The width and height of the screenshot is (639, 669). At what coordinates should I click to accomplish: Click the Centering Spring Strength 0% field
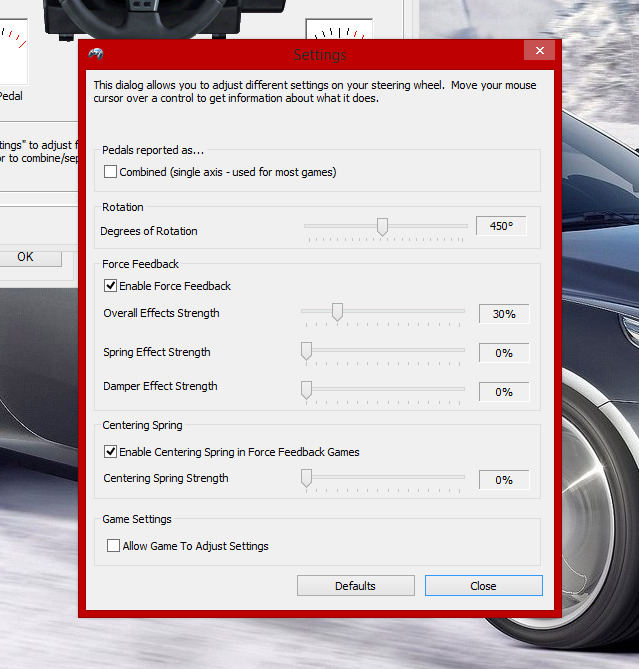point(504,480)
